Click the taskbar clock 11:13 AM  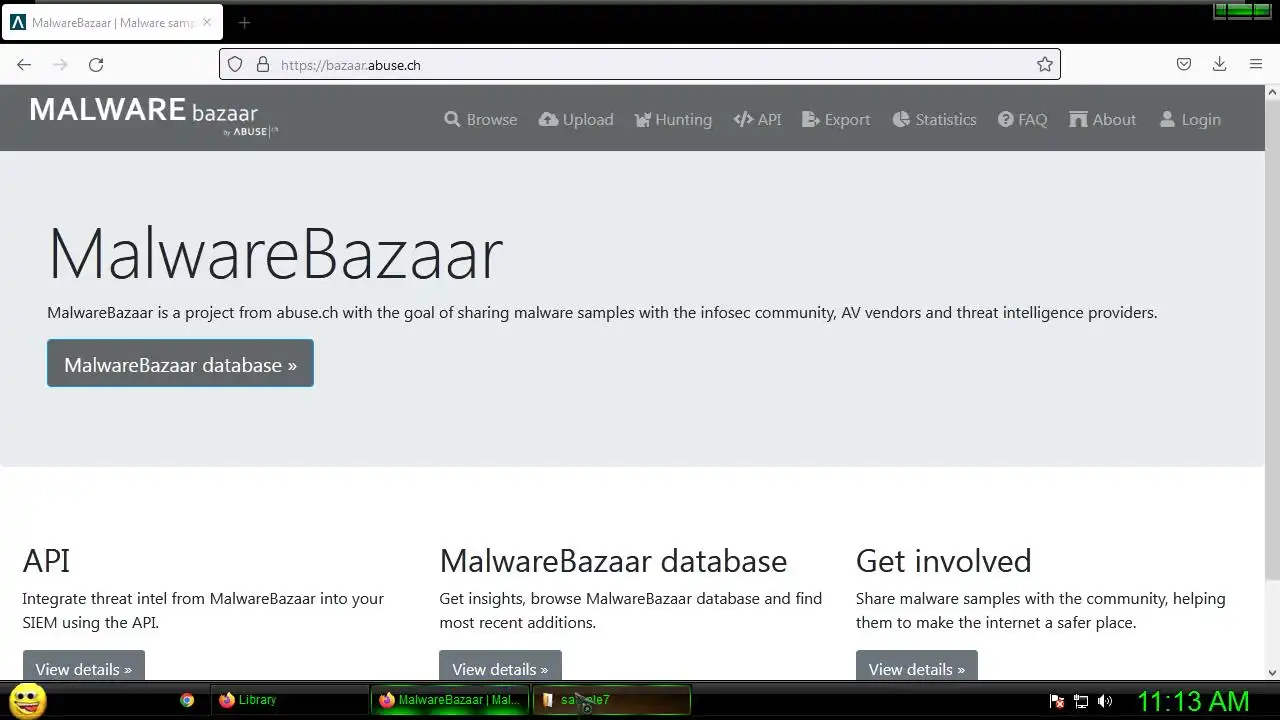[x=1193, y=701]
